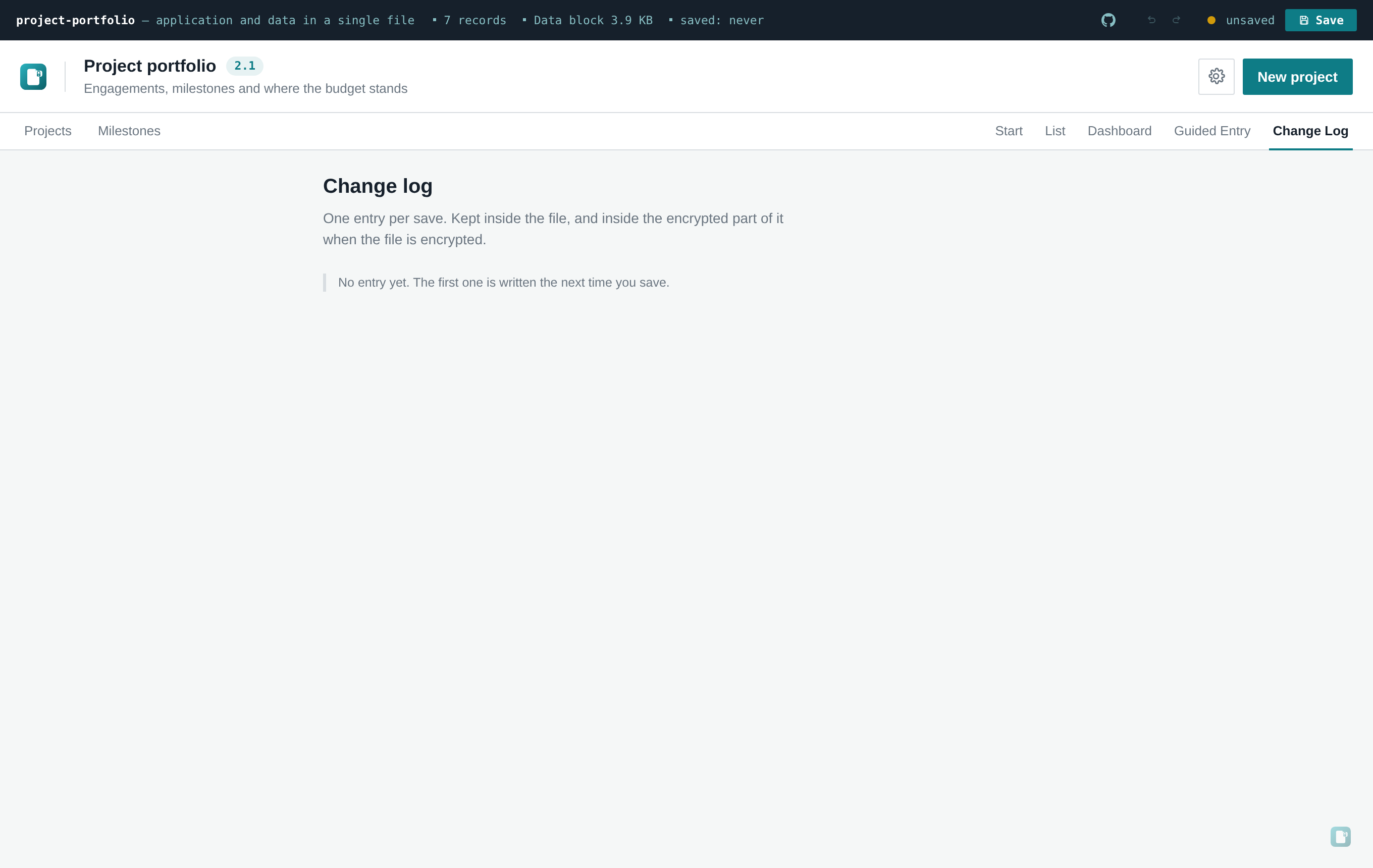Click the 'Engagements, milestones' subtitle
This screenshot has width=1373, height=868.
point(246,89)
